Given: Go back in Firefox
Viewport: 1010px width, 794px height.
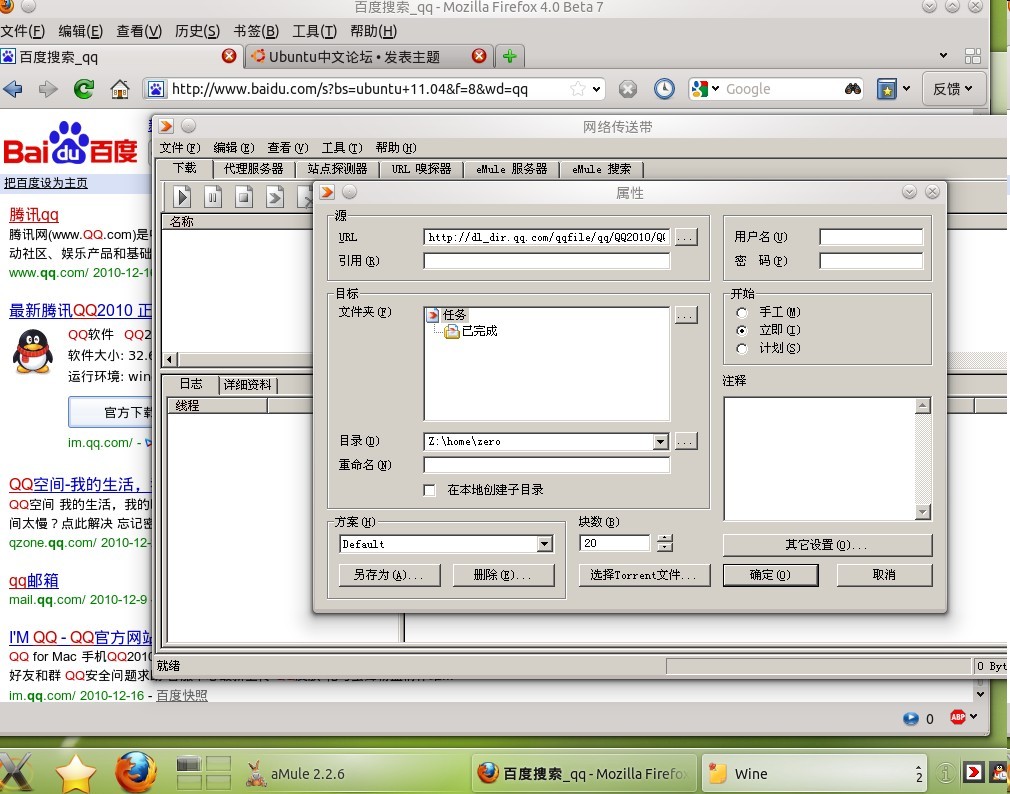Looking at the screenshot, I should click(13, 89).
